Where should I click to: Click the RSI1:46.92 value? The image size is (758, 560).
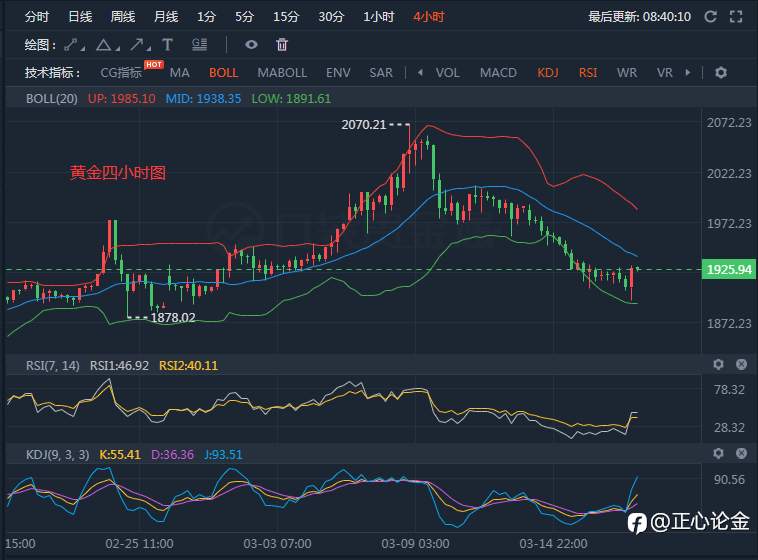(x=119, y=366)
